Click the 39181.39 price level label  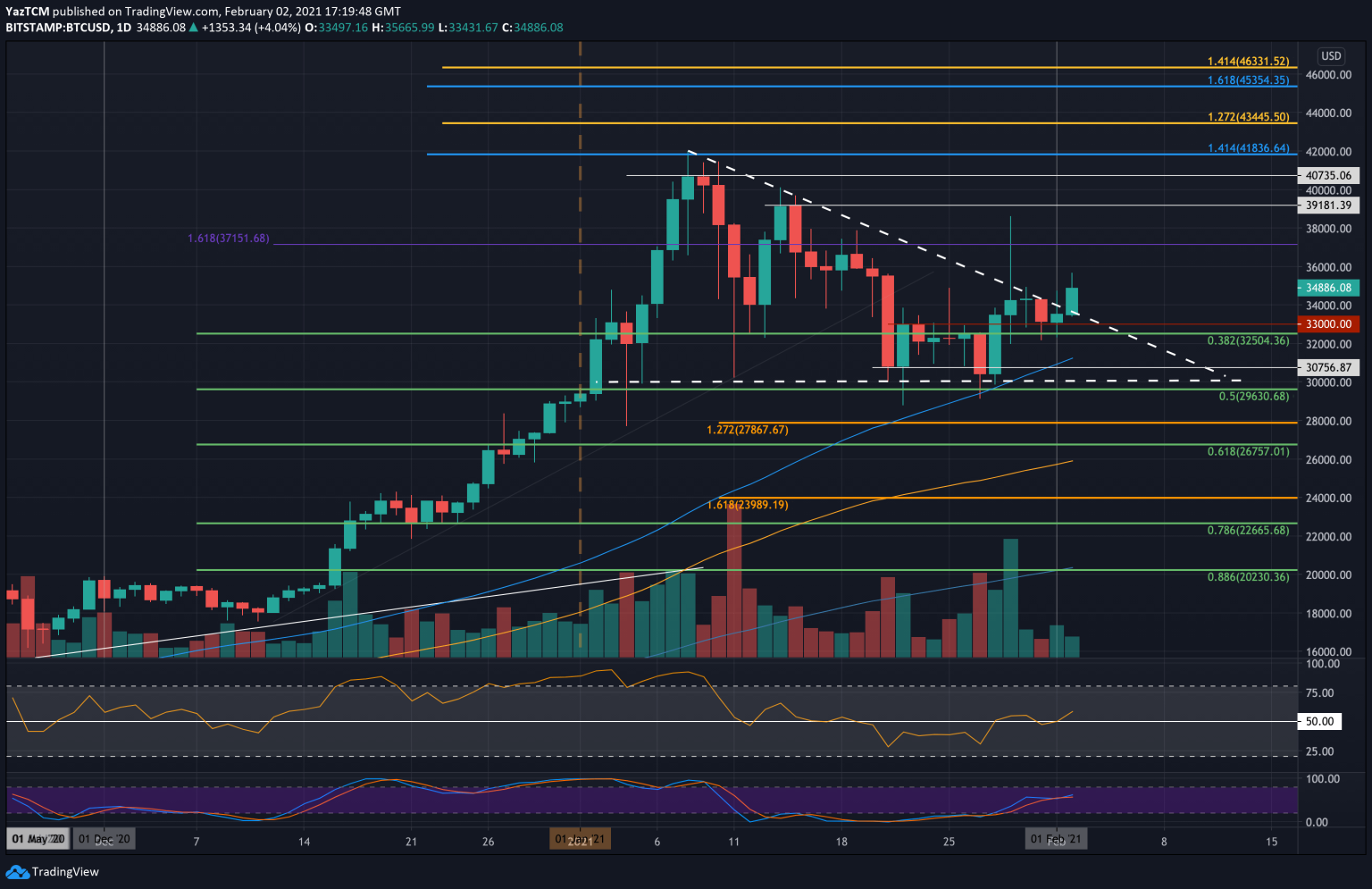(x=1329, y=205)
